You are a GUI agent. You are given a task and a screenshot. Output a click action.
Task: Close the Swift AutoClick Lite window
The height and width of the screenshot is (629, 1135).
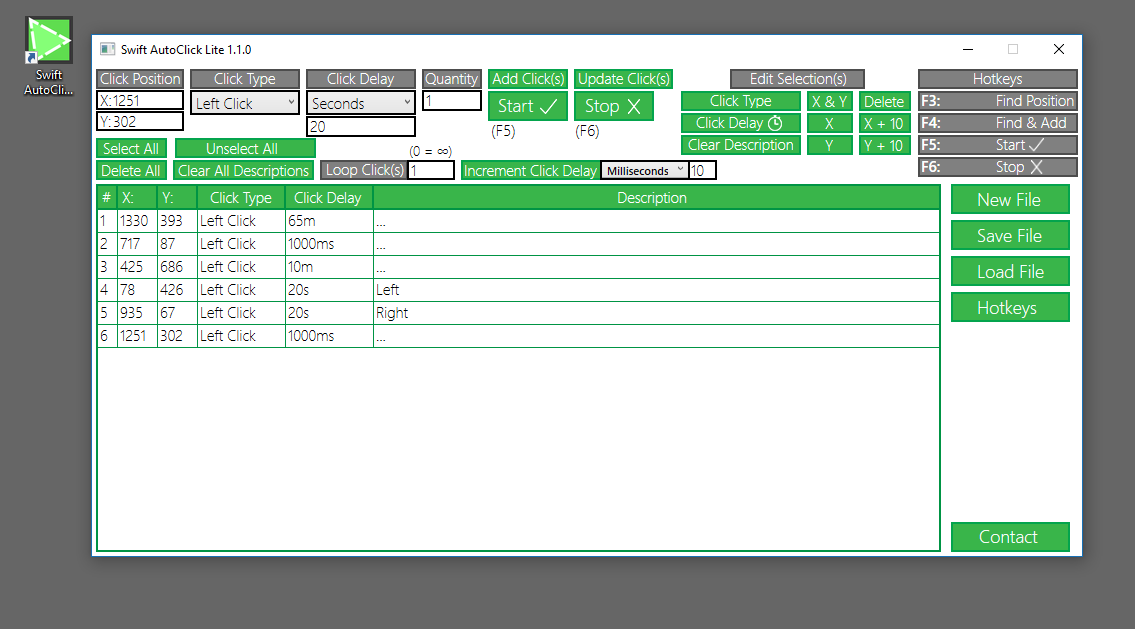coord(1059,49)
